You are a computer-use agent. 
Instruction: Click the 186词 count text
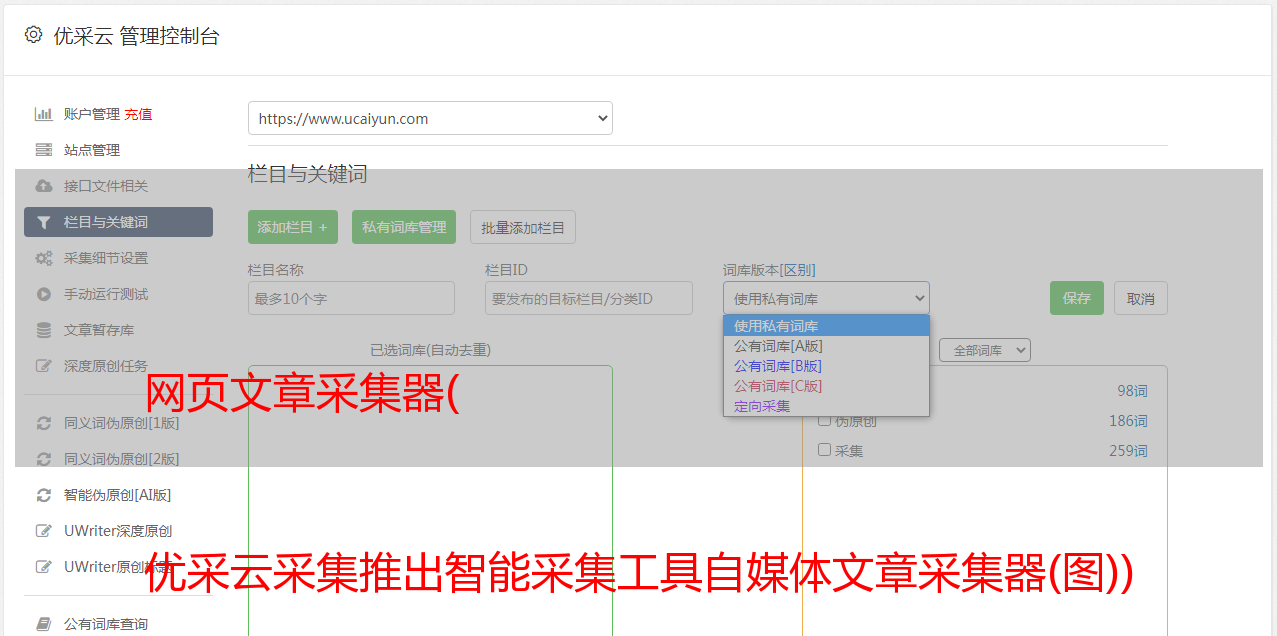[1128, 421]
